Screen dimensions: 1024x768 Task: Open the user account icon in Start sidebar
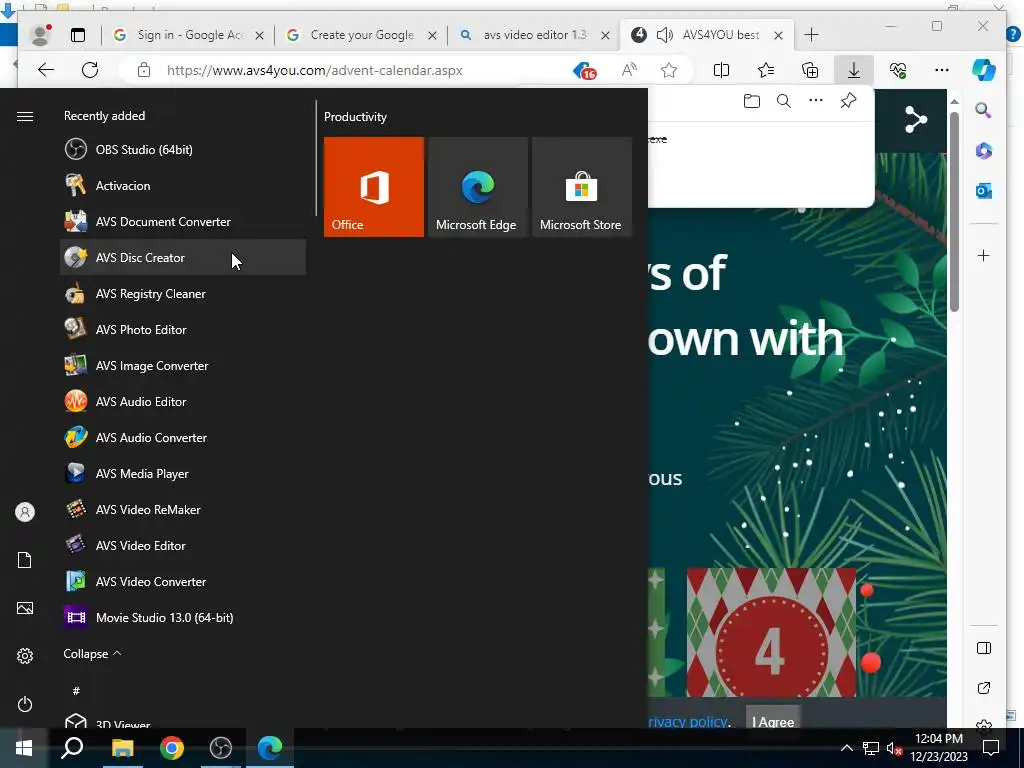(x=25, y=511)
